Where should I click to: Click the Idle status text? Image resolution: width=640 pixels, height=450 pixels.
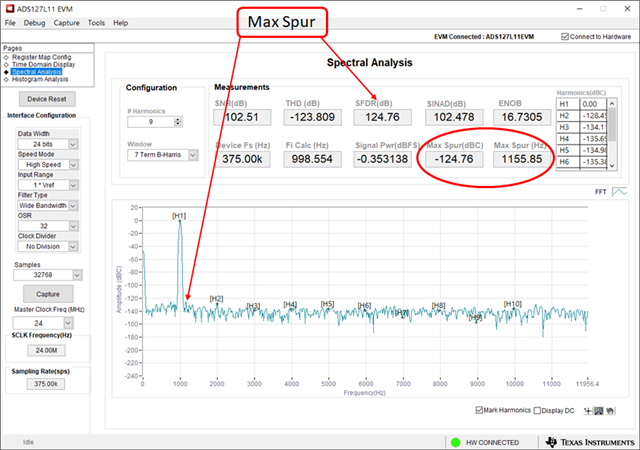(28, 442)
